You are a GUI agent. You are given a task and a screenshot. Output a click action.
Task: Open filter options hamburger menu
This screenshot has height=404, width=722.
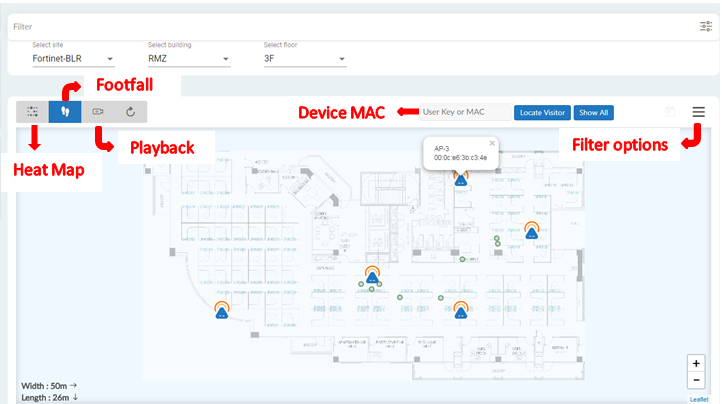click(x=699, y=112)
